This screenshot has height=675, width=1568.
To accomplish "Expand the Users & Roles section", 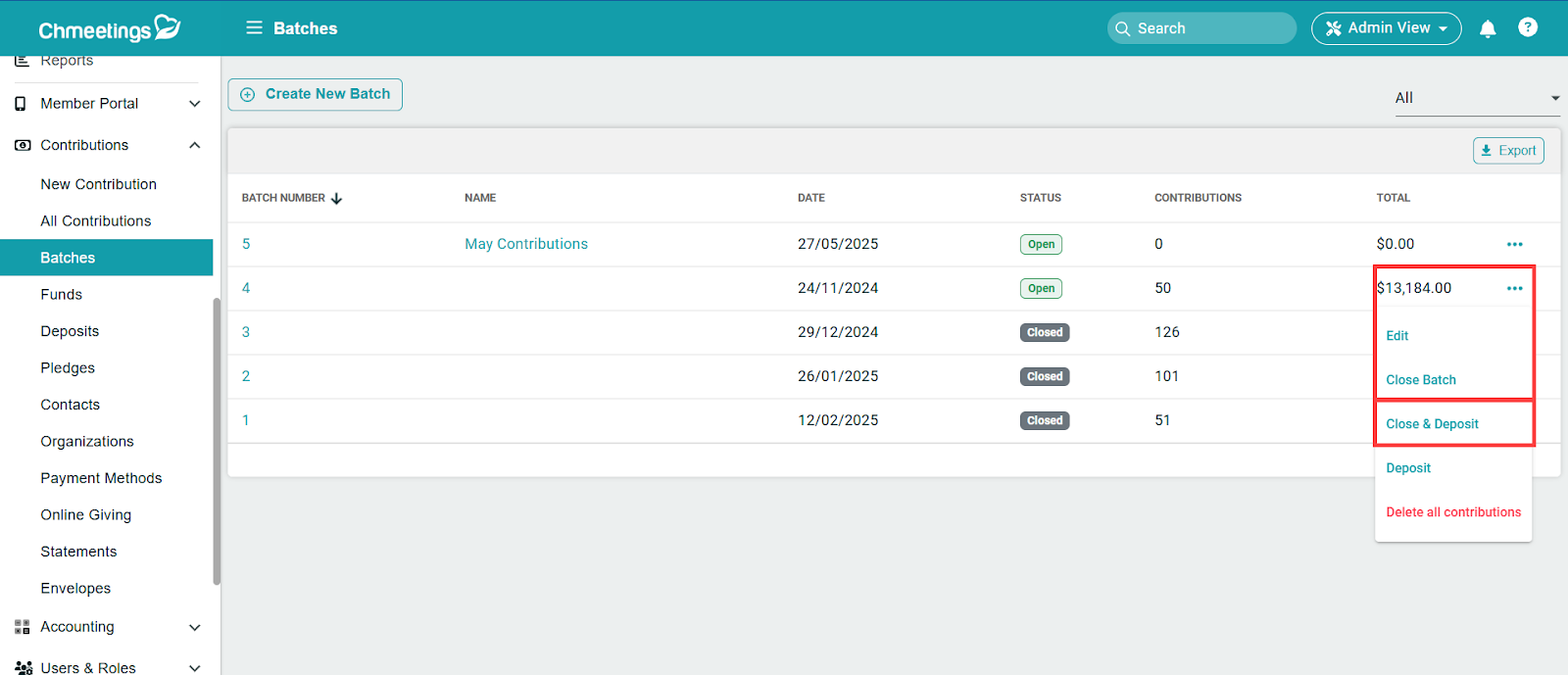I will tap(194, 668).
